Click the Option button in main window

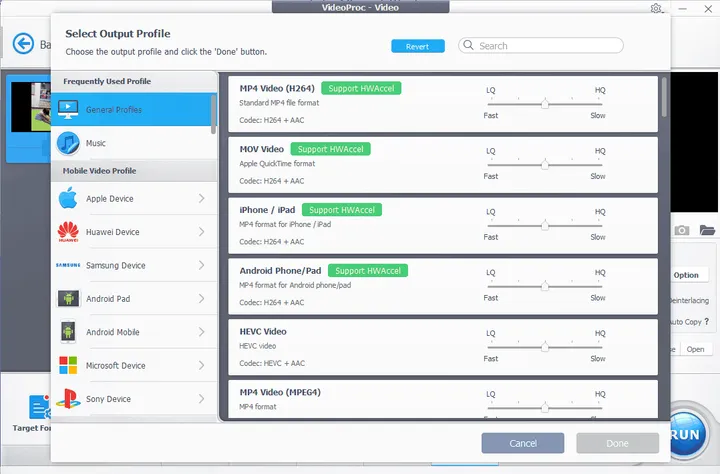coord(686,275)
